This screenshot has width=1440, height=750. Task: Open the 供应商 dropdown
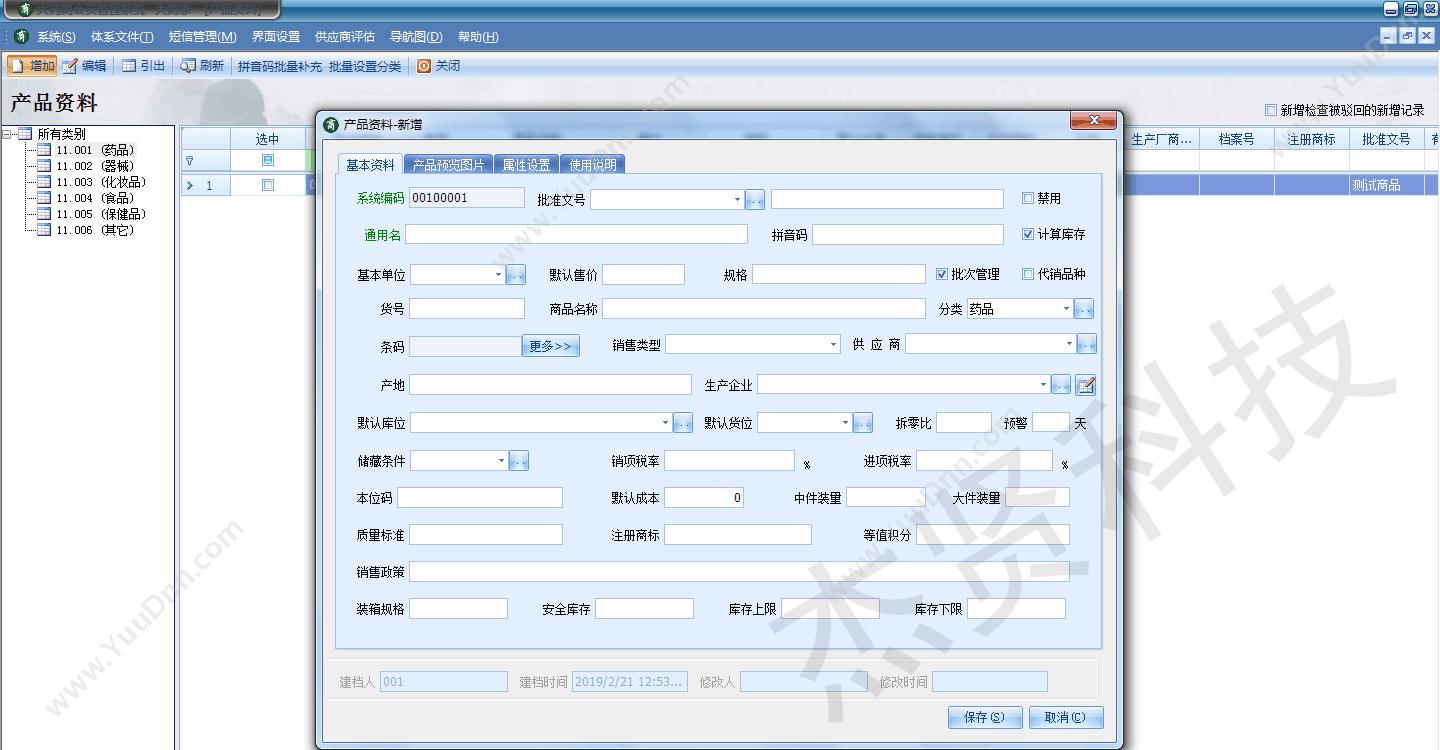click(x=1070, y=344)
